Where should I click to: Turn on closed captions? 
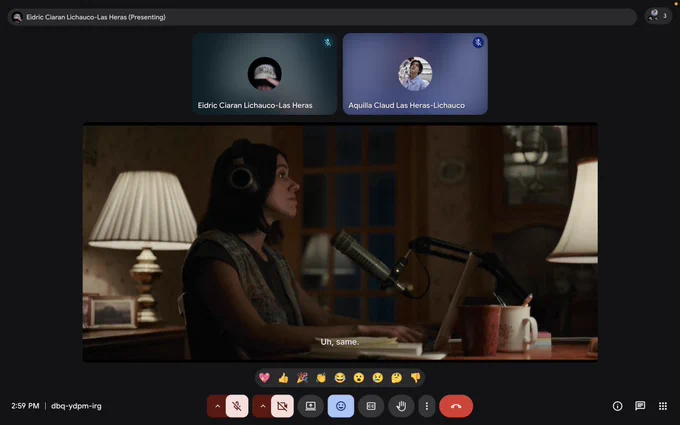371,406
